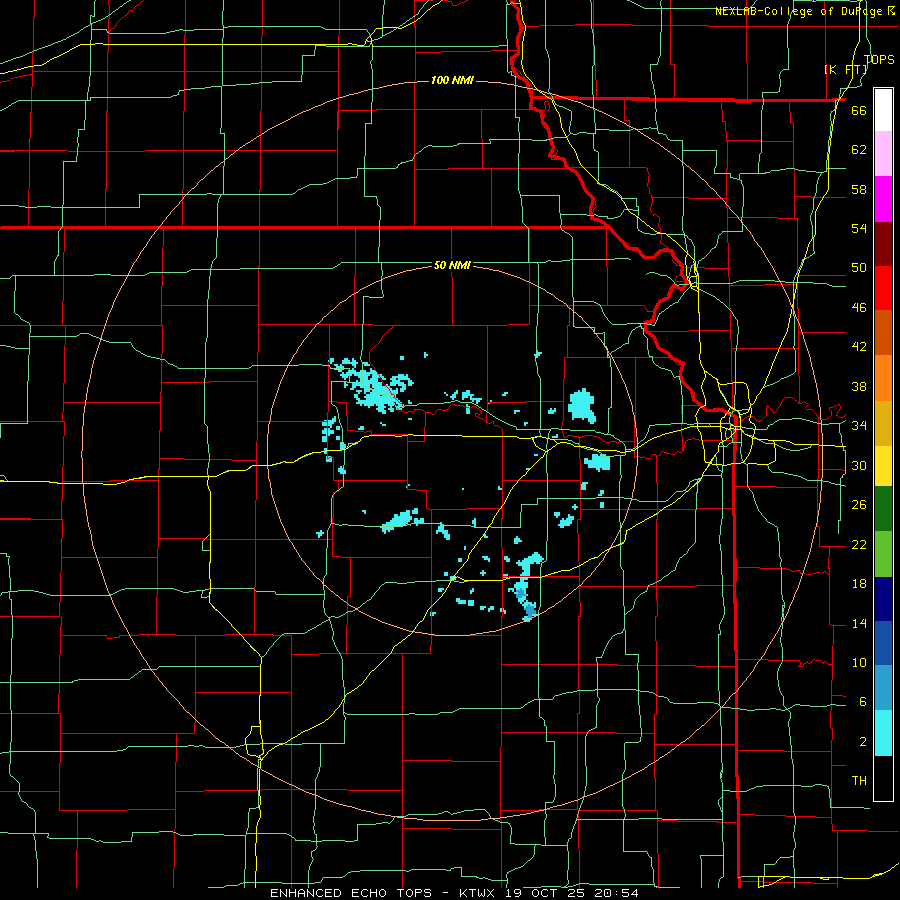This screenshot has height=900, width=900.
Task: Select the bright red legend swatch
Action: coord(883,288)
